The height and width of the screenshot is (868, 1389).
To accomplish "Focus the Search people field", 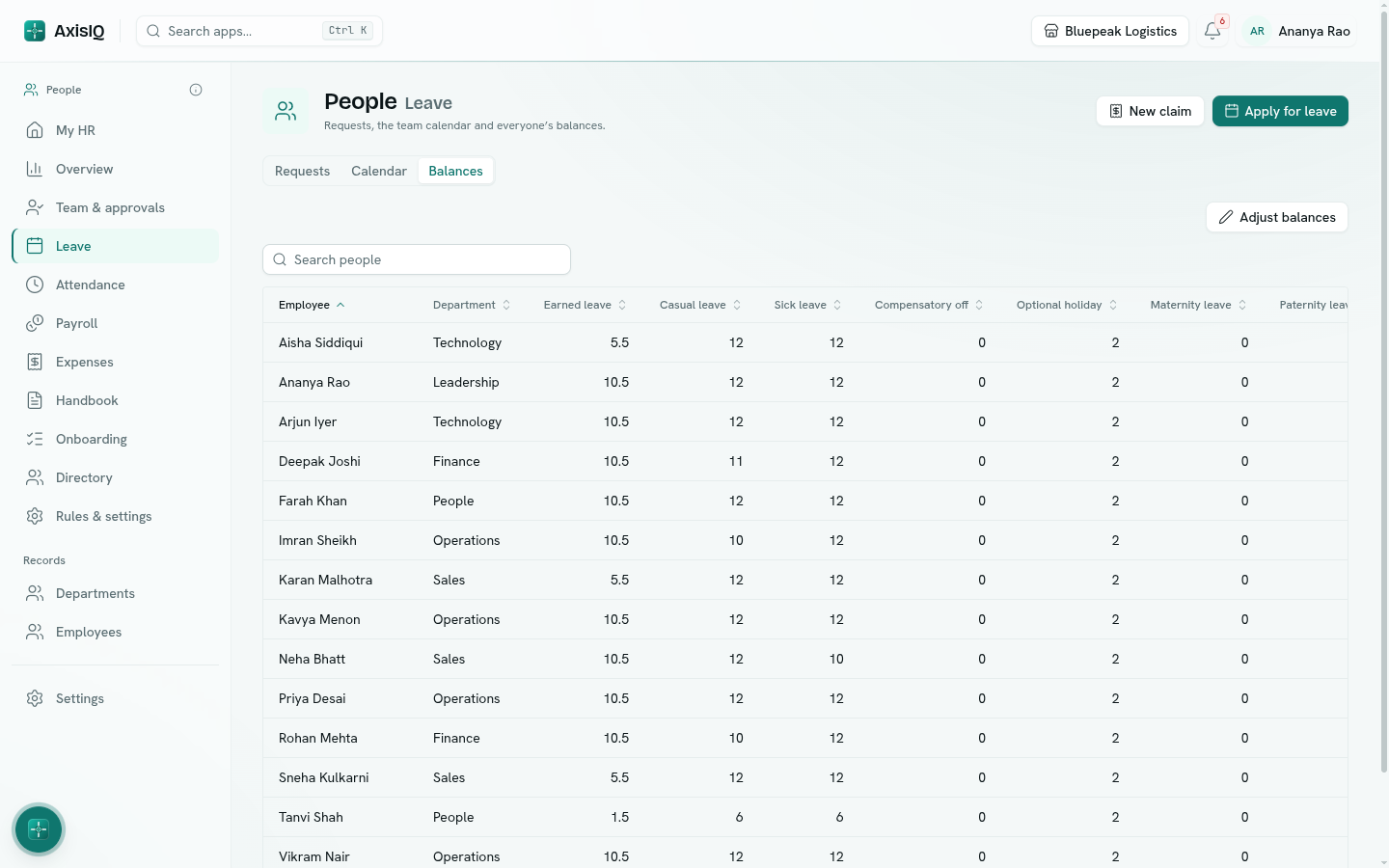I will (x=417, y=259).
